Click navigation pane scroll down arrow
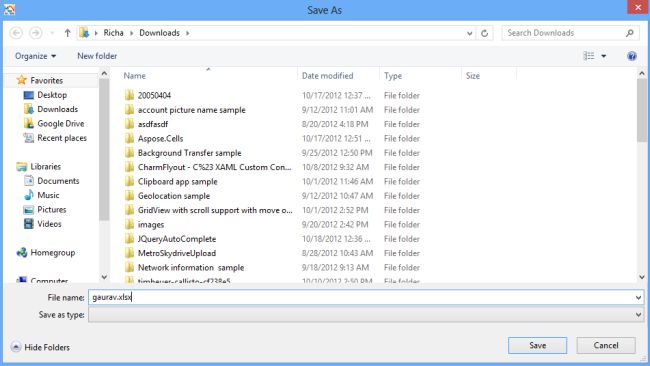 pos(104,277)
